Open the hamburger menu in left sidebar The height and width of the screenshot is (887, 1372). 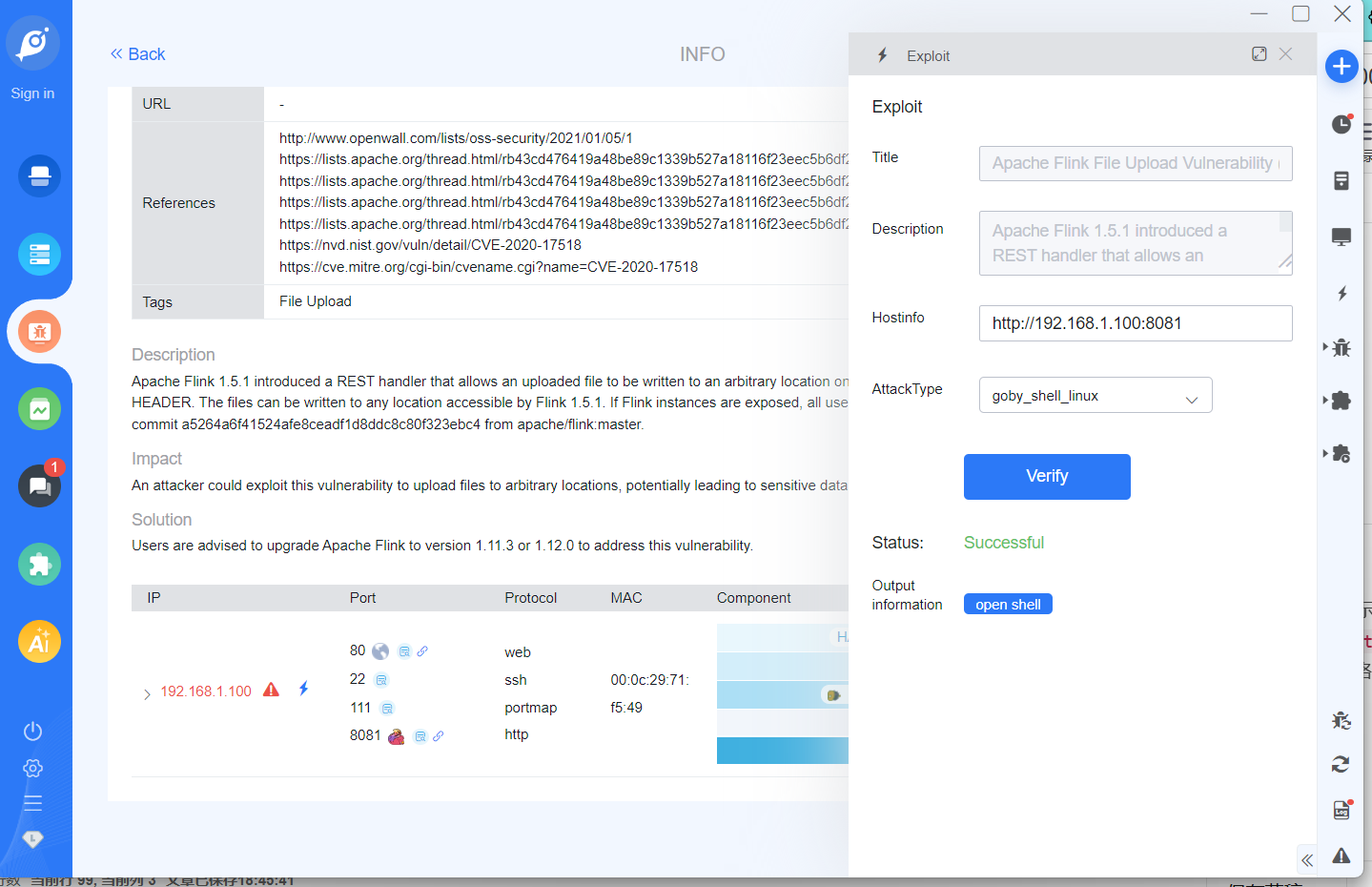pyautogui.click(x=32, y=803)
